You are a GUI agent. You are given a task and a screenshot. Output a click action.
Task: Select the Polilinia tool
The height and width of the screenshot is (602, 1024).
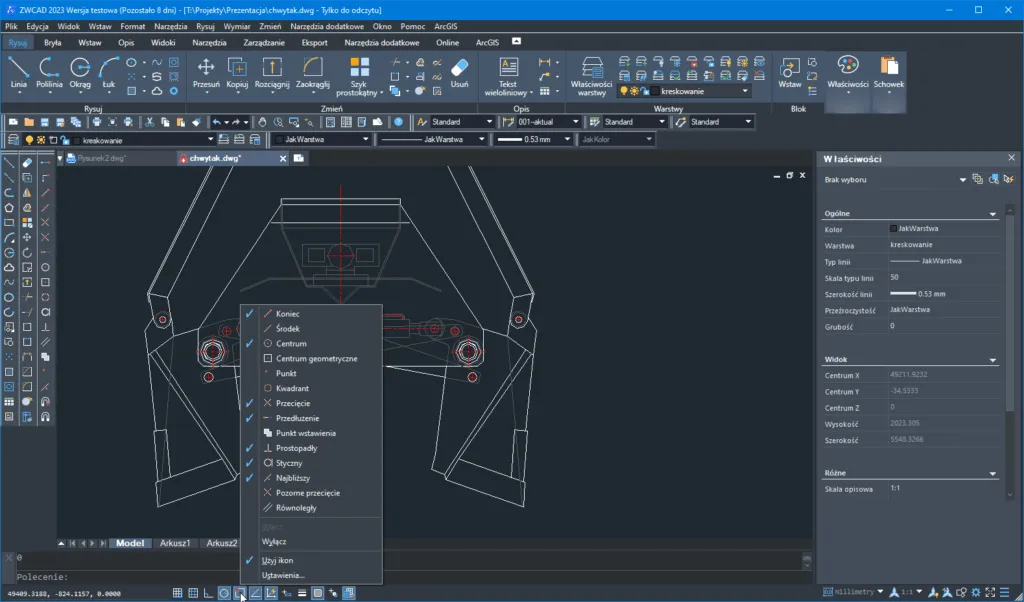(49, 72)
